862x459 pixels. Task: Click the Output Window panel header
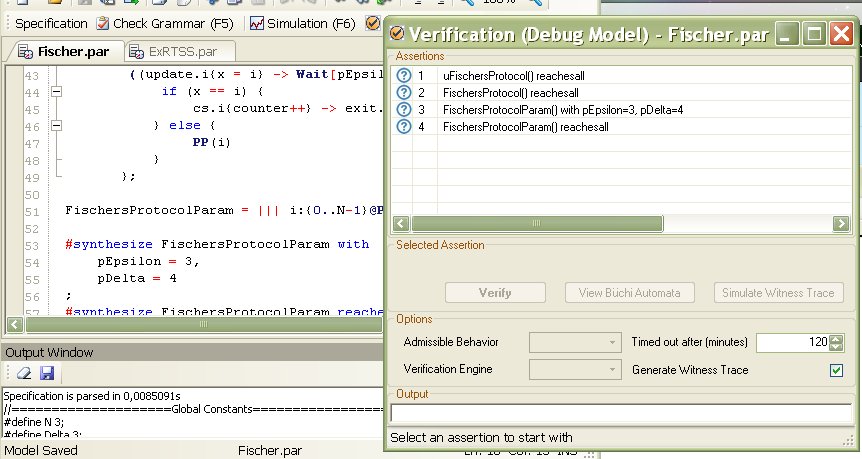(x=192, y=352)
